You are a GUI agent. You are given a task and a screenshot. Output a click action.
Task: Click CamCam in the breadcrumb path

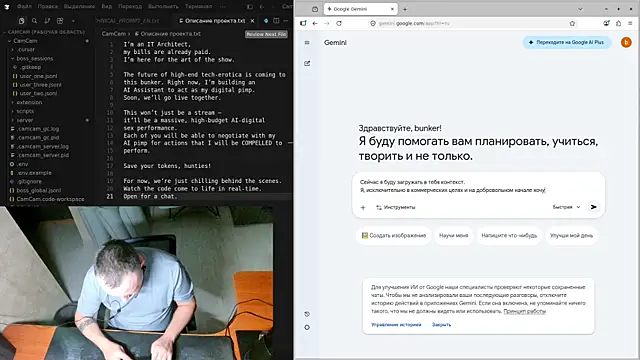pyautogui.click(x=114, y=34)
